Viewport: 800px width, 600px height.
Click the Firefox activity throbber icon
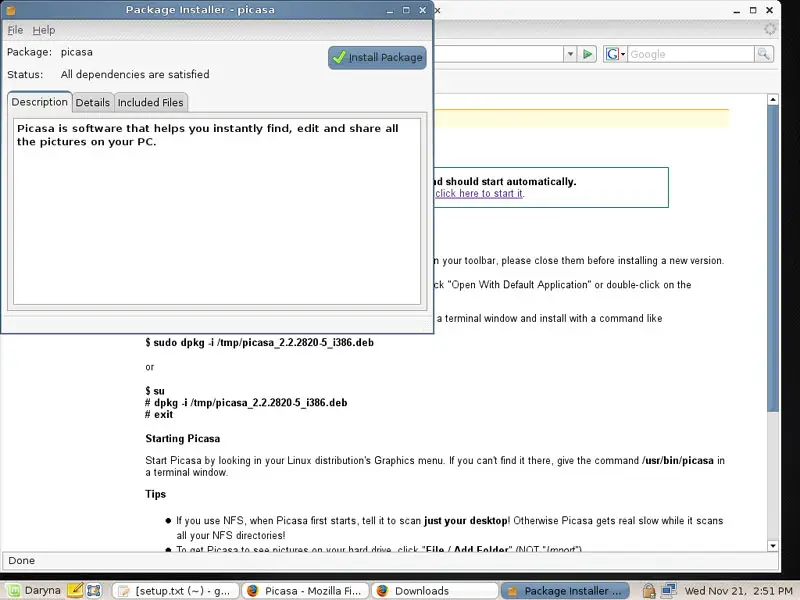770,29
